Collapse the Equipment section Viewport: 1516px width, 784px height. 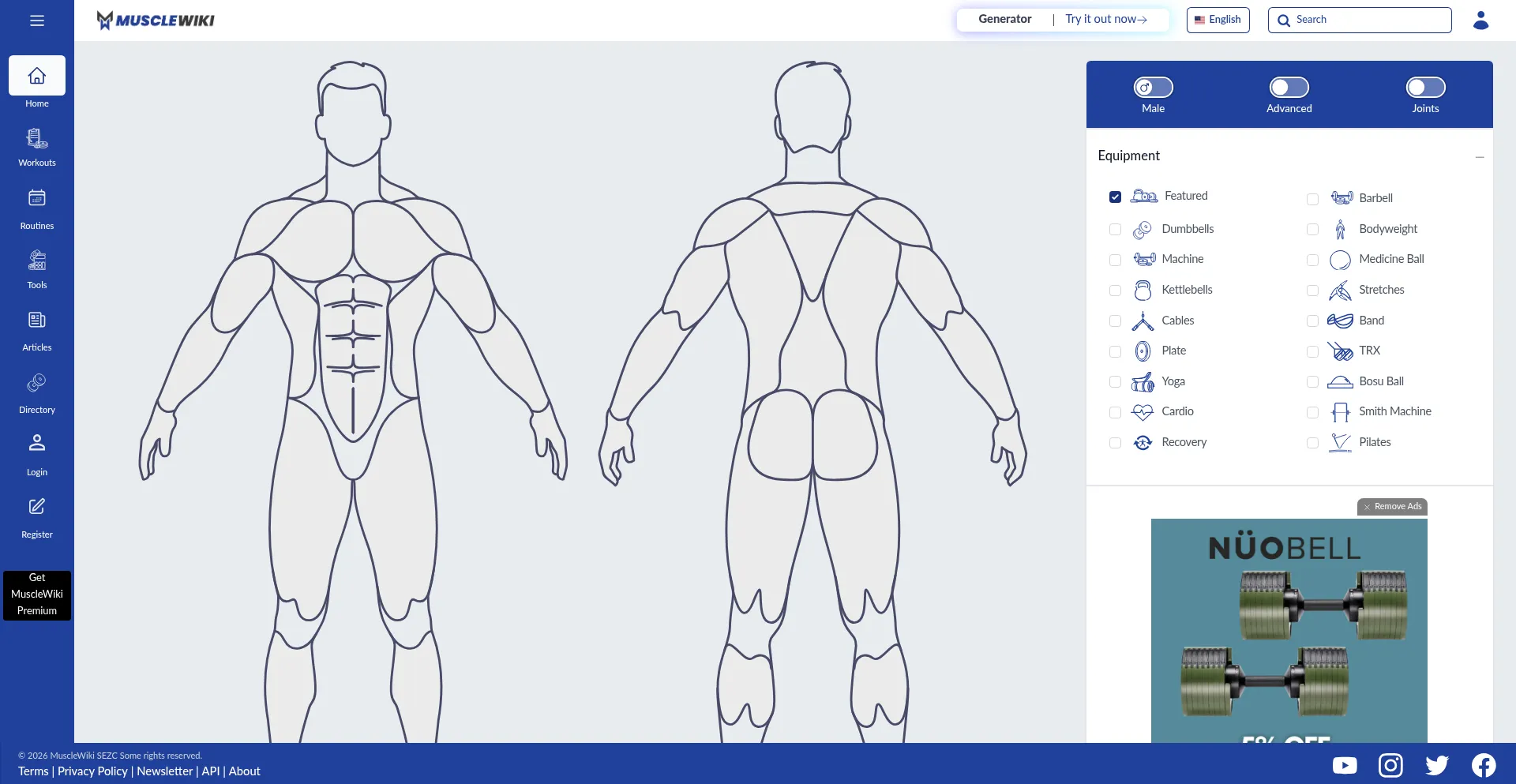tap(1479, 157)
